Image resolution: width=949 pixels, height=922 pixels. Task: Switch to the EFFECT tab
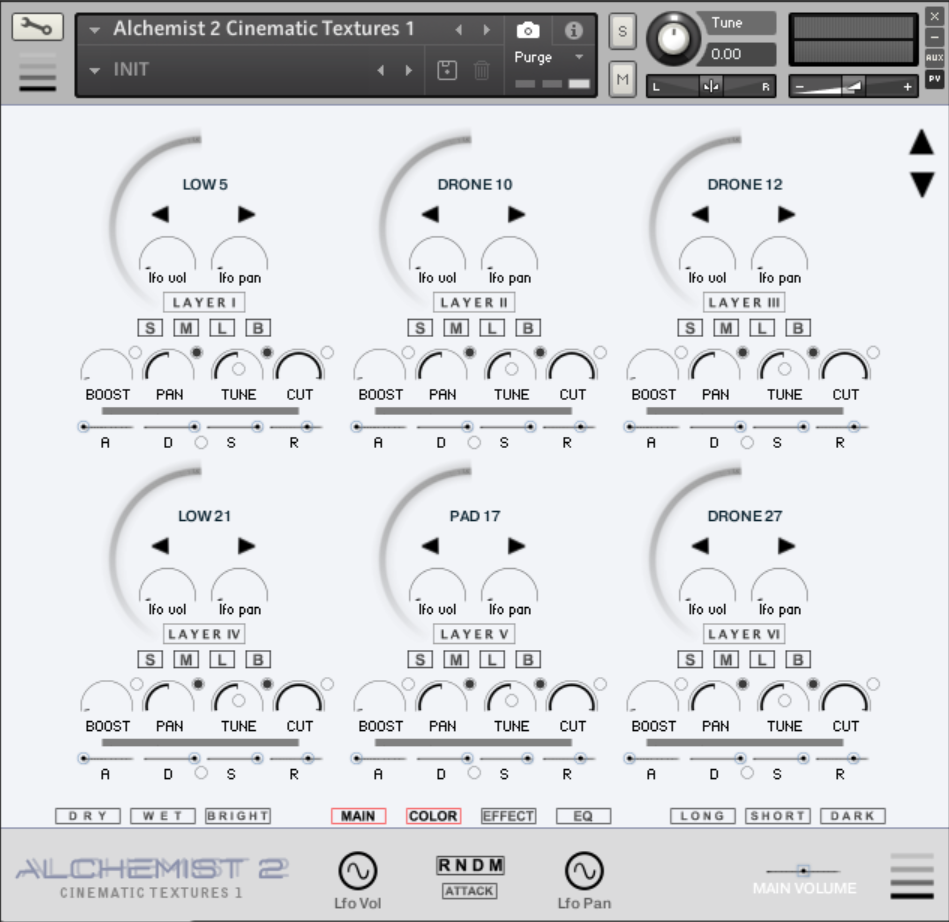click(x=508, y=816)
